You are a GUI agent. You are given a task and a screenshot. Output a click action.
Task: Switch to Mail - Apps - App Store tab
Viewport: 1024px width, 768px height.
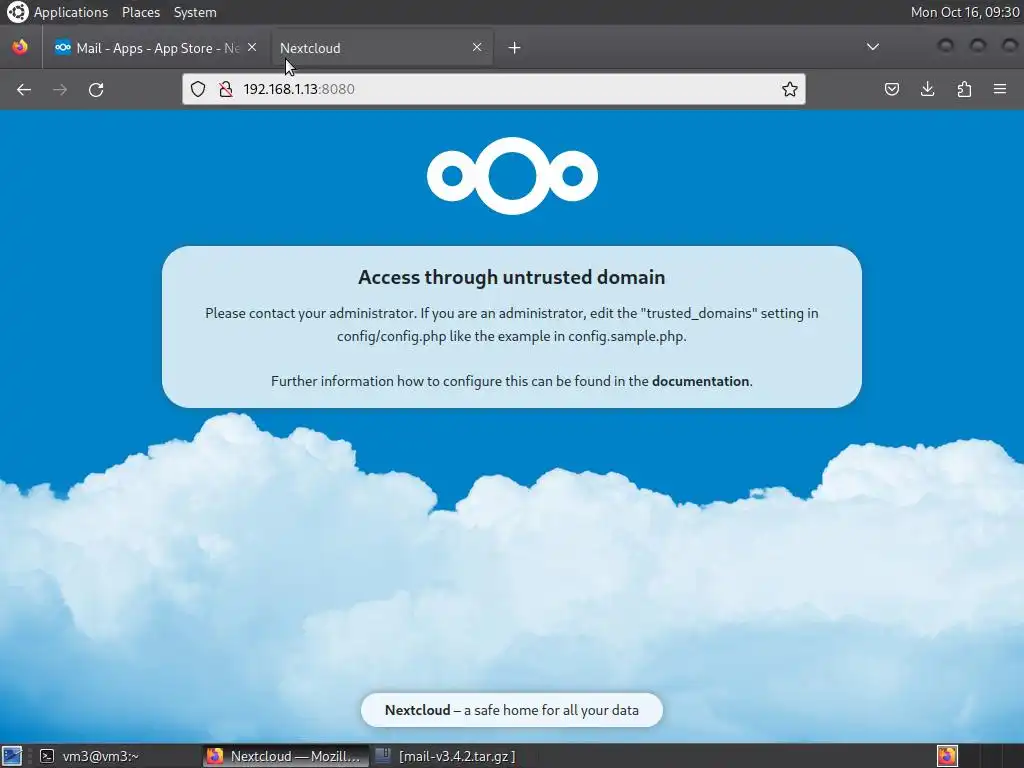(156, 48)
